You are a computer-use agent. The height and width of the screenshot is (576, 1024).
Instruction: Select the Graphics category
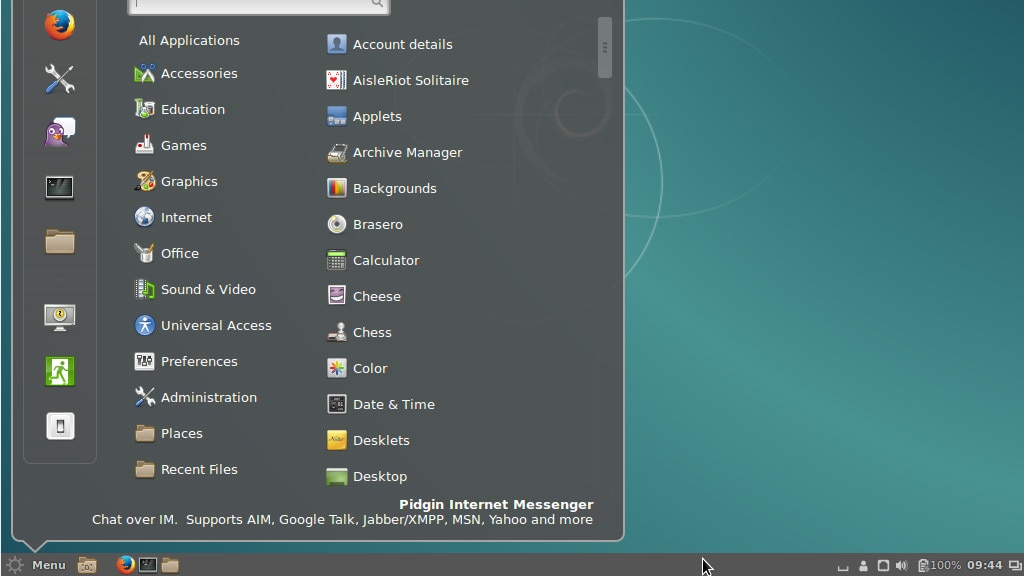coord(190,181)
